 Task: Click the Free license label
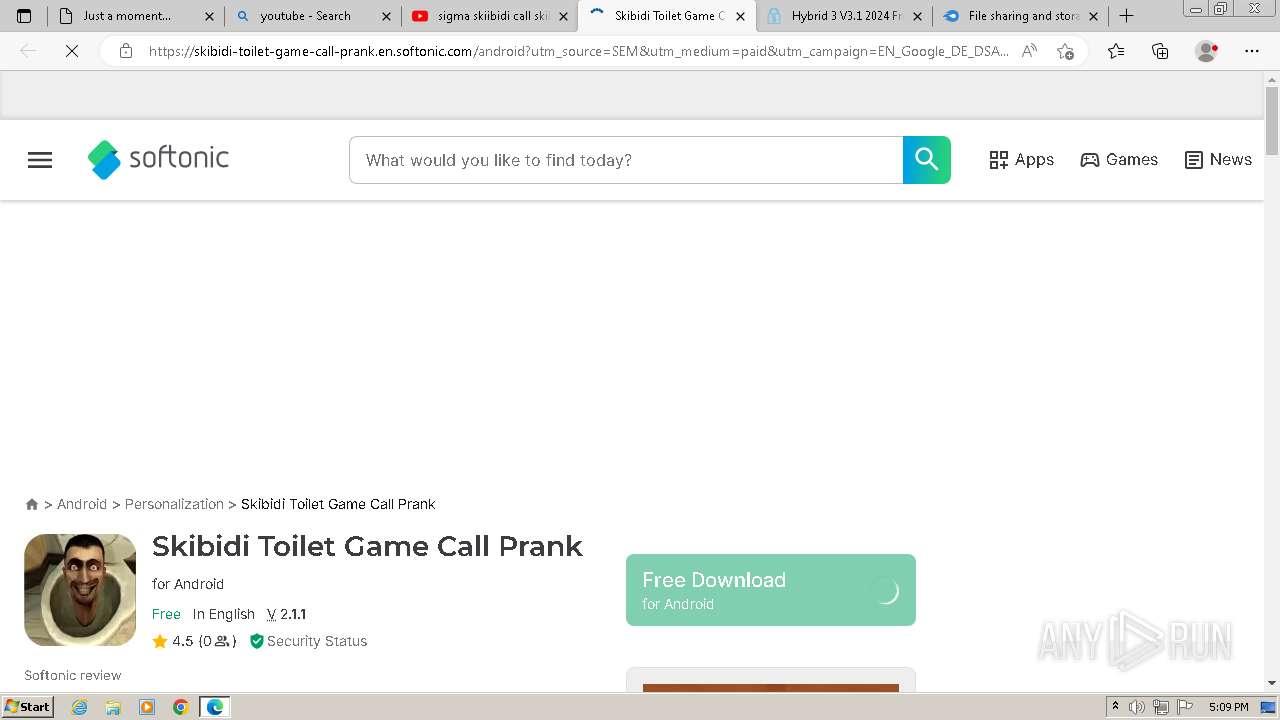point(166,614)
